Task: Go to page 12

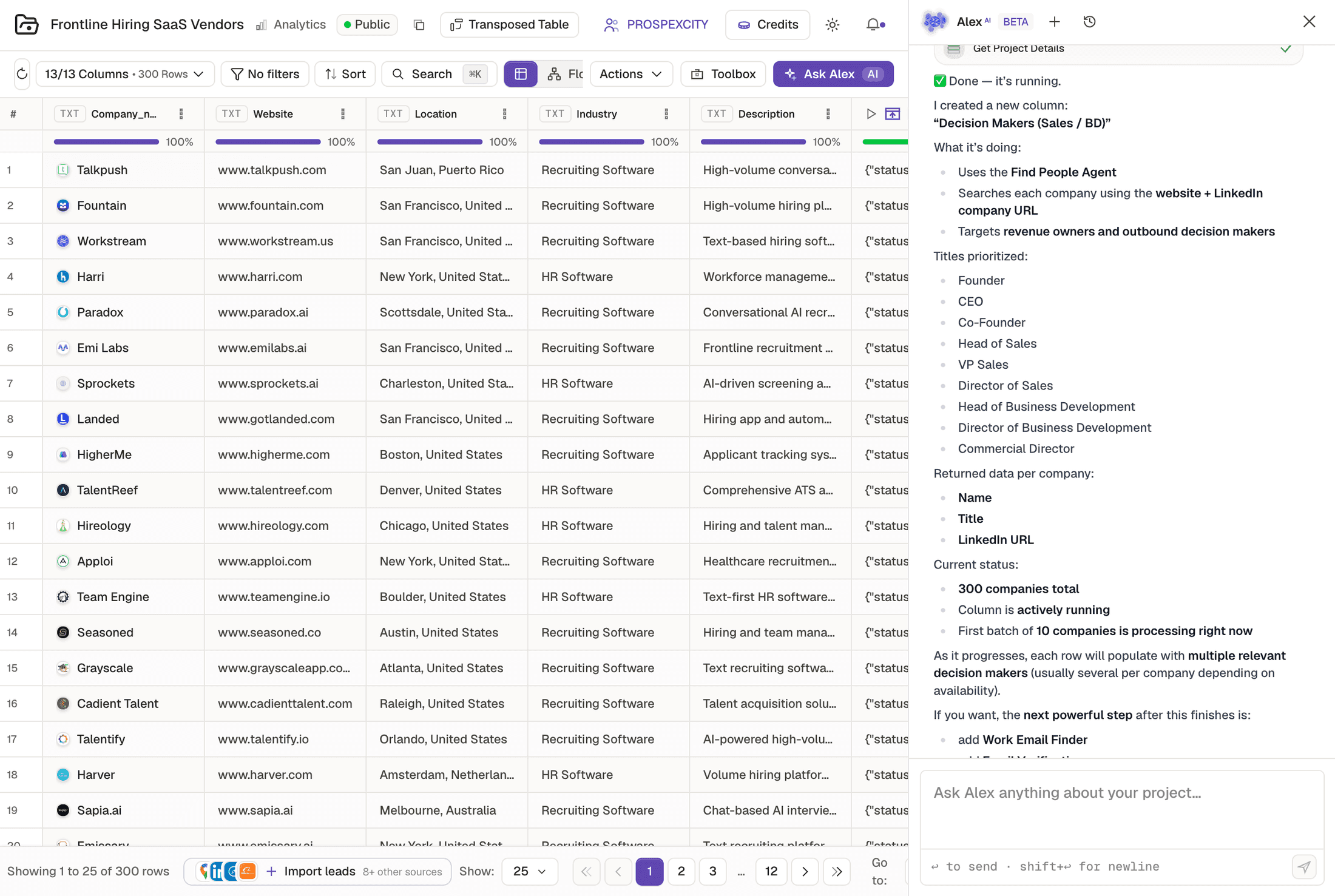Action: click(771, 872)
